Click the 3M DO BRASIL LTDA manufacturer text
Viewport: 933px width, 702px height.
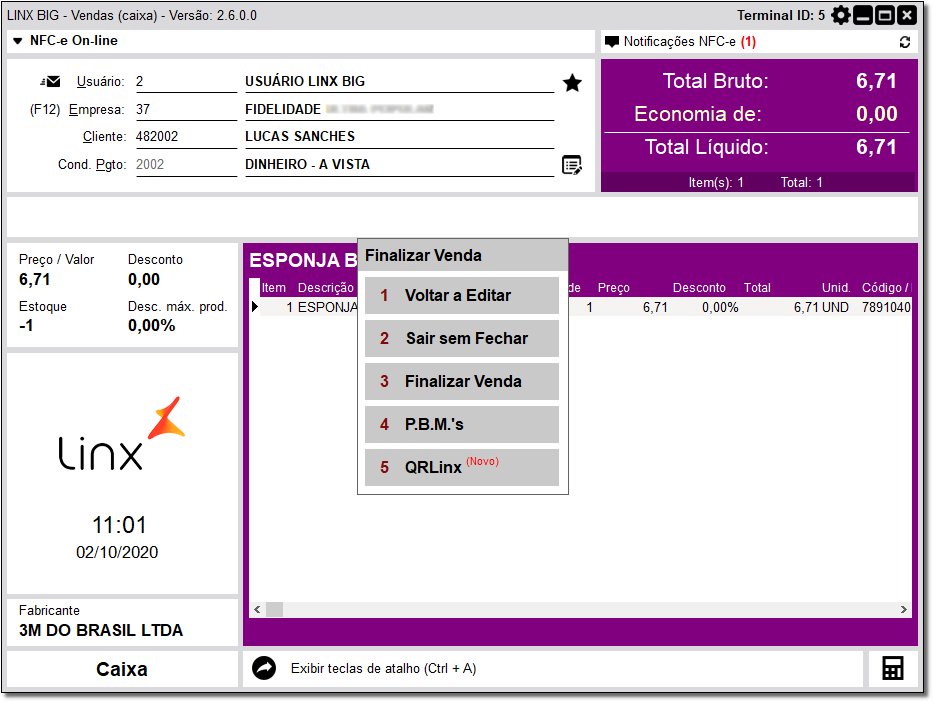click(x=101, y=631)
